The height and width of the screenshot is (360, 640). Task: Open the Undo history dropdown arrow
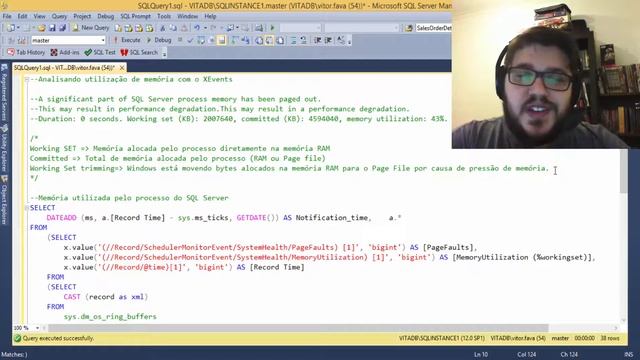point(205,28)
